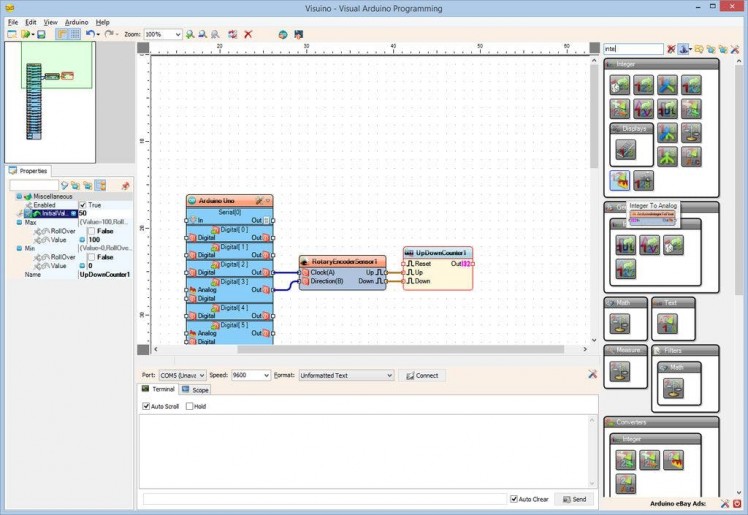The height and width of the screenshot is (515, 748).
Task: Click the zoom in magnifier icon
Action: coord(190,34)
